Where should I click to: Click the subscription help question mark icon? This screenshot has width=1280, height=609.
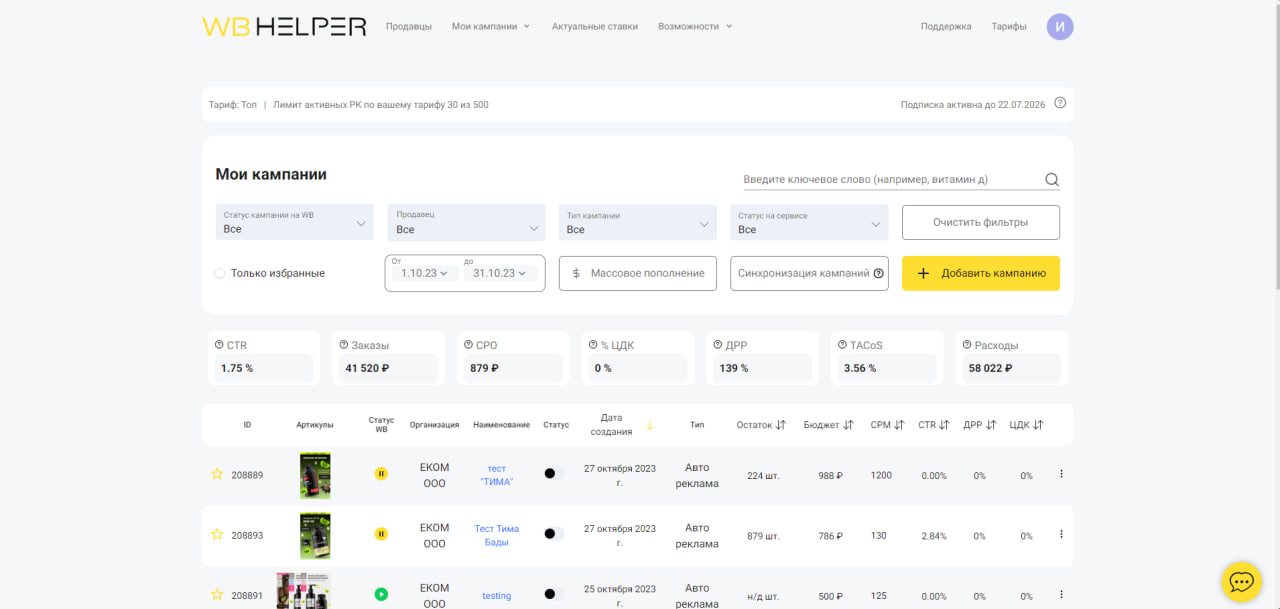pos(1060,103)
